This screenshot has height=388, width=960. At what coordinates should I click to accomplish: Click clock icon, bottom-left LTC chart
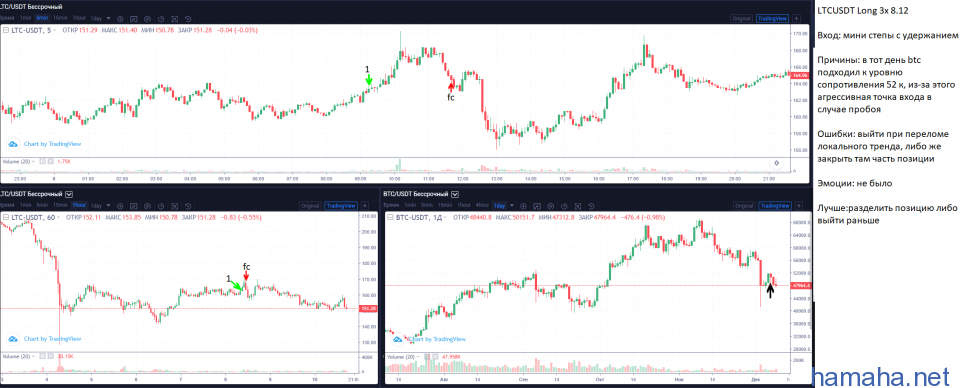(x=160, y=206)
